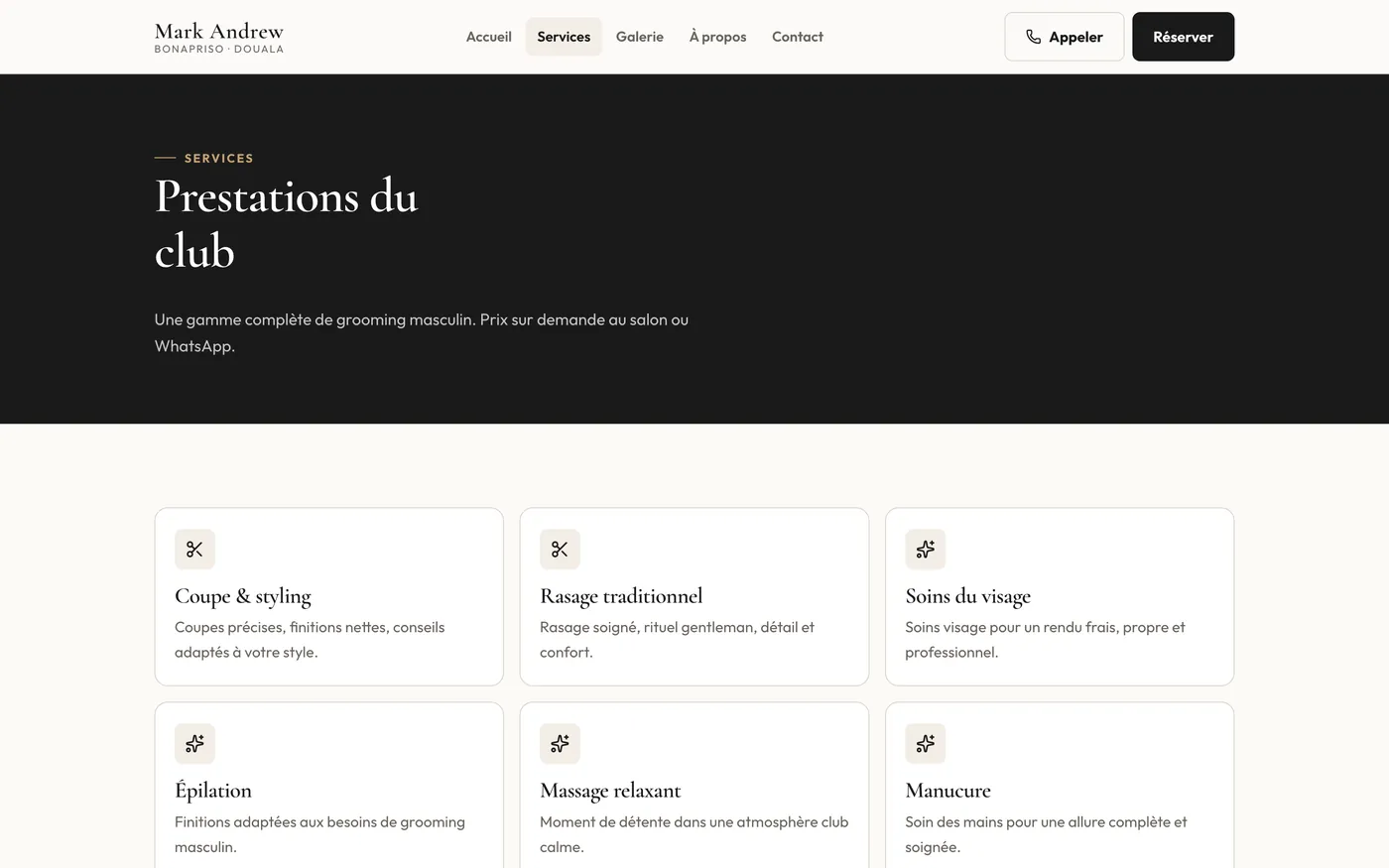Viewport: 1389px width, 868px height.
Task: Click the 'Coupes précises, finitions nettes' description
Action: tap(310, 640)
